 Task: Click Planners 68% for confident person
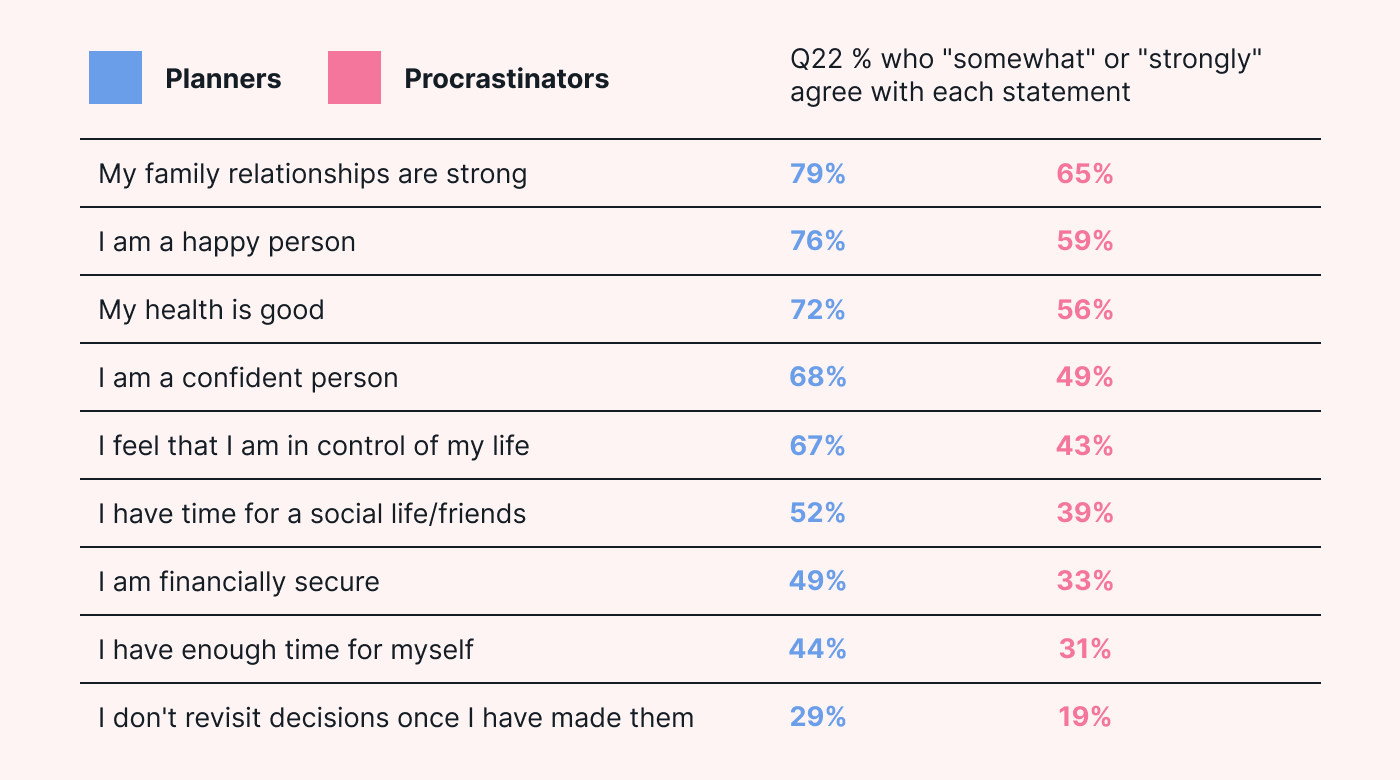click(817, 378)
